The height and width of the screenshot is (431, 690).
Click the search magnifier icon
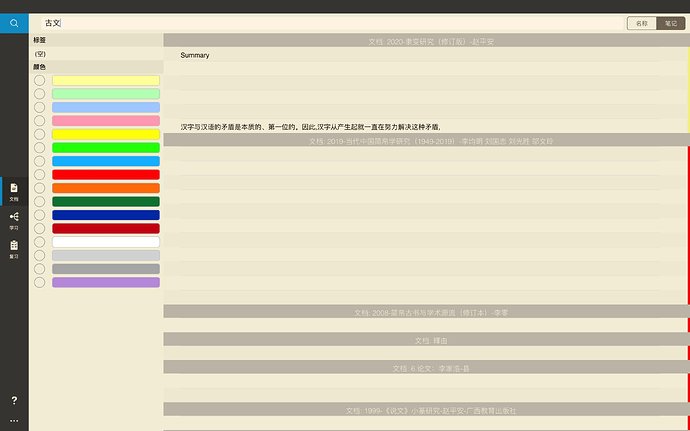pos(14,23)
